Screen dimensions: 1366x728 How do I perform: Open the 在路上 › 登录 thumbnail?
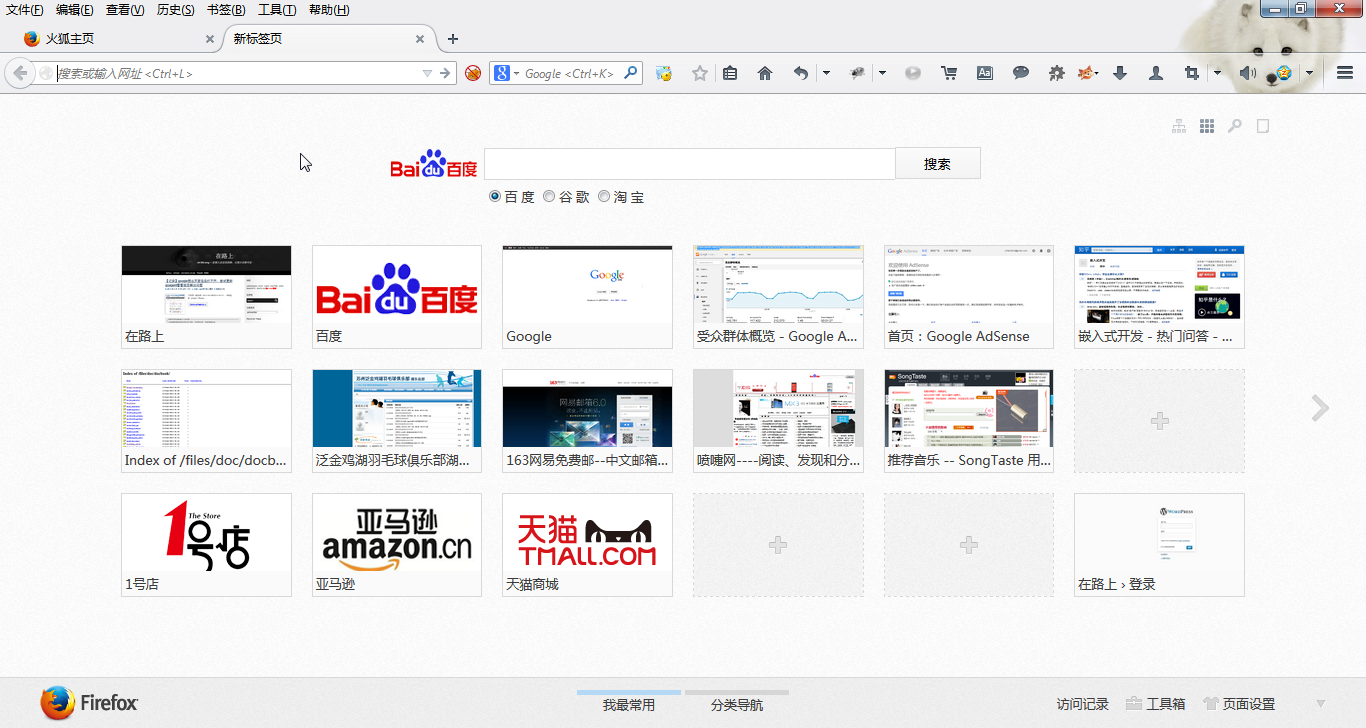pyautogui.click(x=1159, y=545)
